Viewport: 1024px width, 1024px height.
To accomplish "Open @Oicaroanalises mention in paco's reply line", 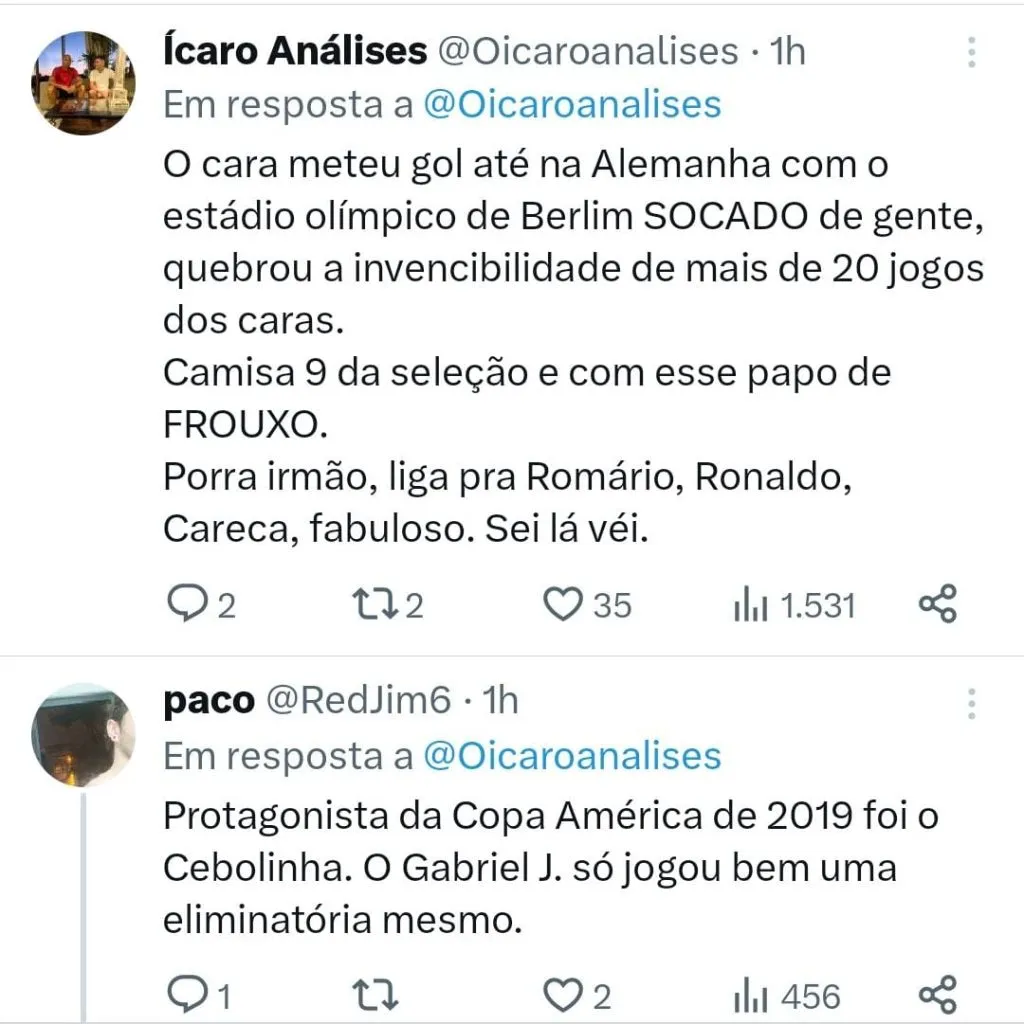I will [x=572, y=756].
